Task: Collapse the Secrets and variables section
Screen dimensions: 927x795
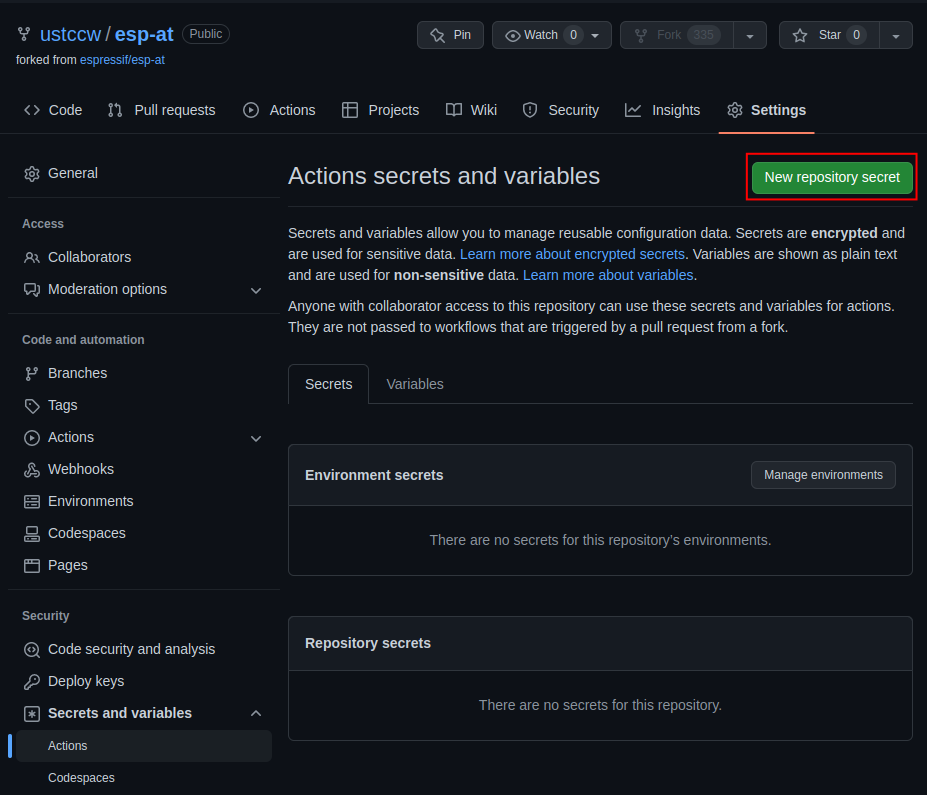Action: pyautogui.click(x=256, y=713)
